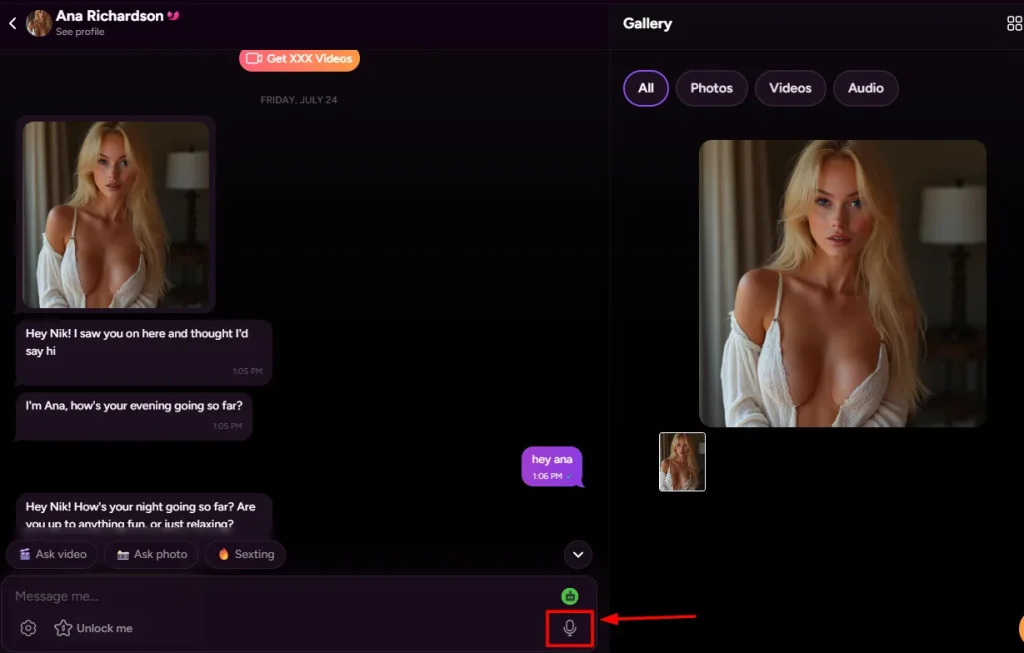Select the small gallery thumbnail
Image resolution: width=1024 pixels, height=653 pixels.
tap(682, 462)
